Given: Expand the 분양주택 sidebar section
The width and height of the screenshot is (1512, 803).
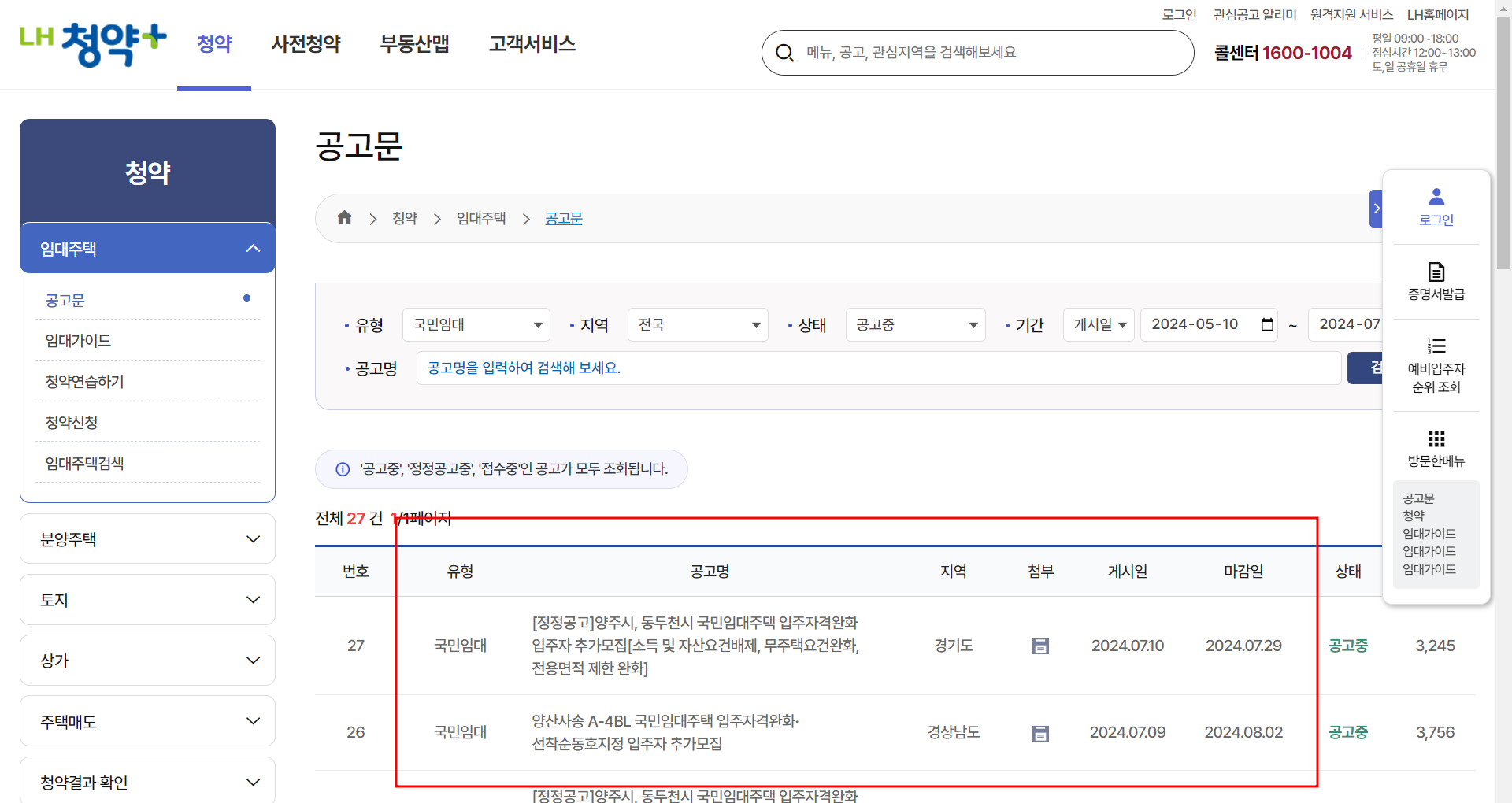Looking at the screenshot, I should click(x=147, y=538).
